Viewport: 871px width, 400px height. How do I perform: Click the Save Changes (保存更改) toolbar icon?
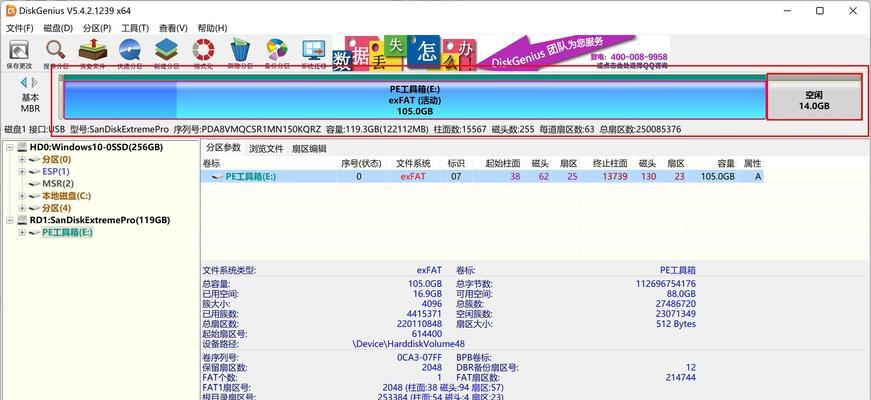coord(20,51)
